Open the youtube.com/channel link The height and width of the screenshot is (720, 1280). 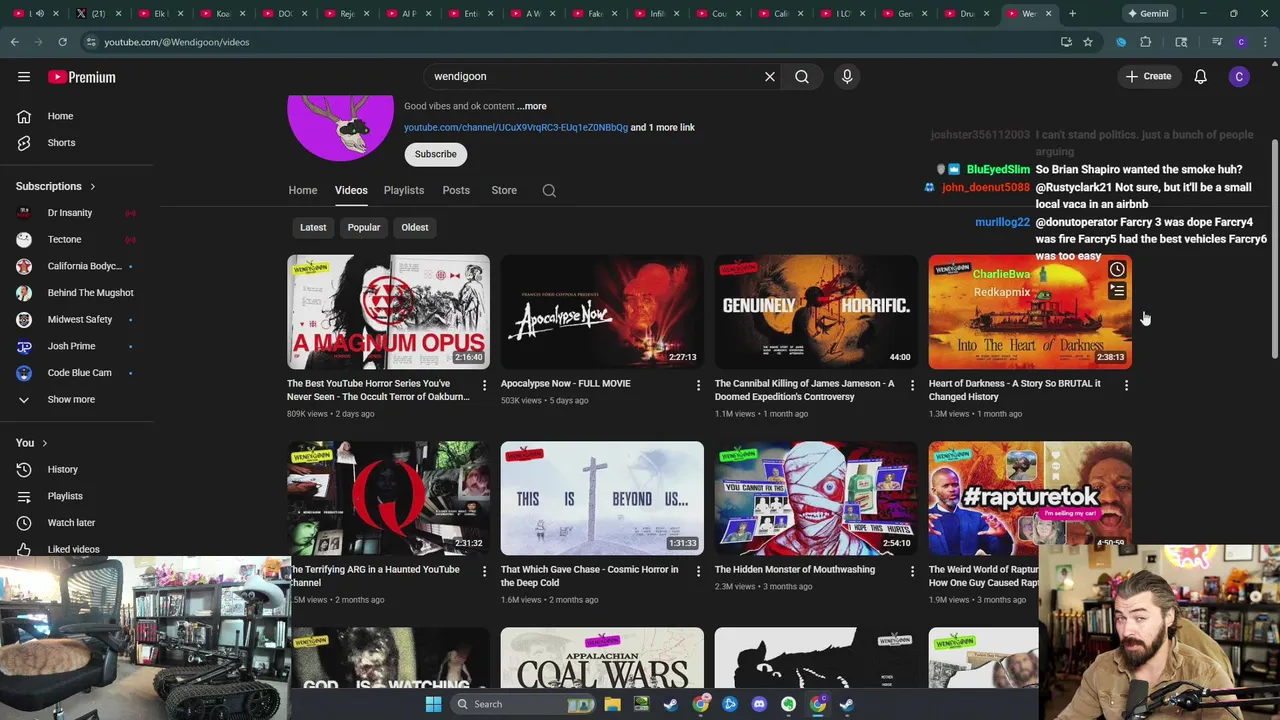pyautogui.click(x=516, y=127)
